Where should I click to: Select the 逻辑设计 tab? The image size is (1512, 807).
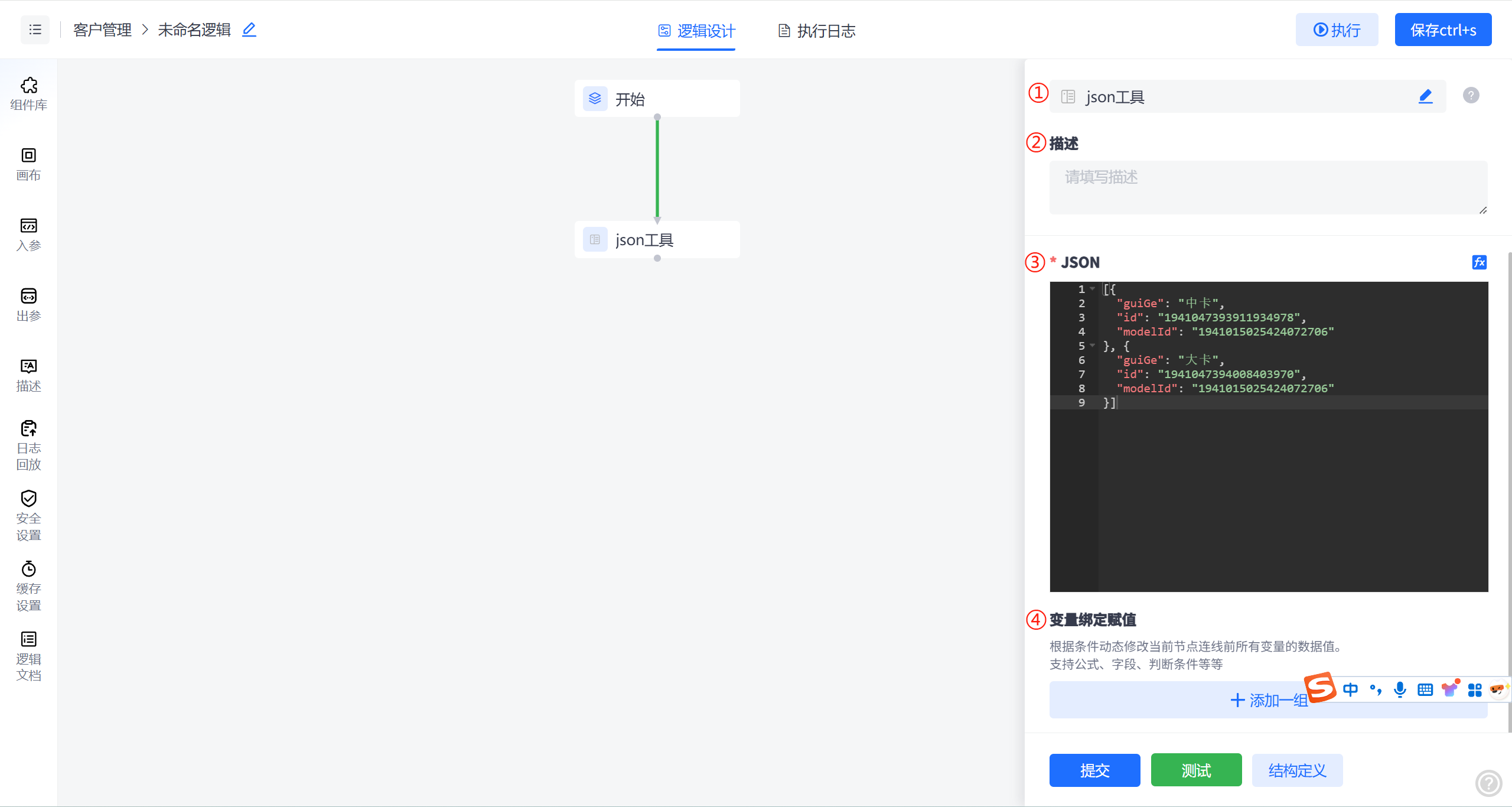click(x=696, y=31)
